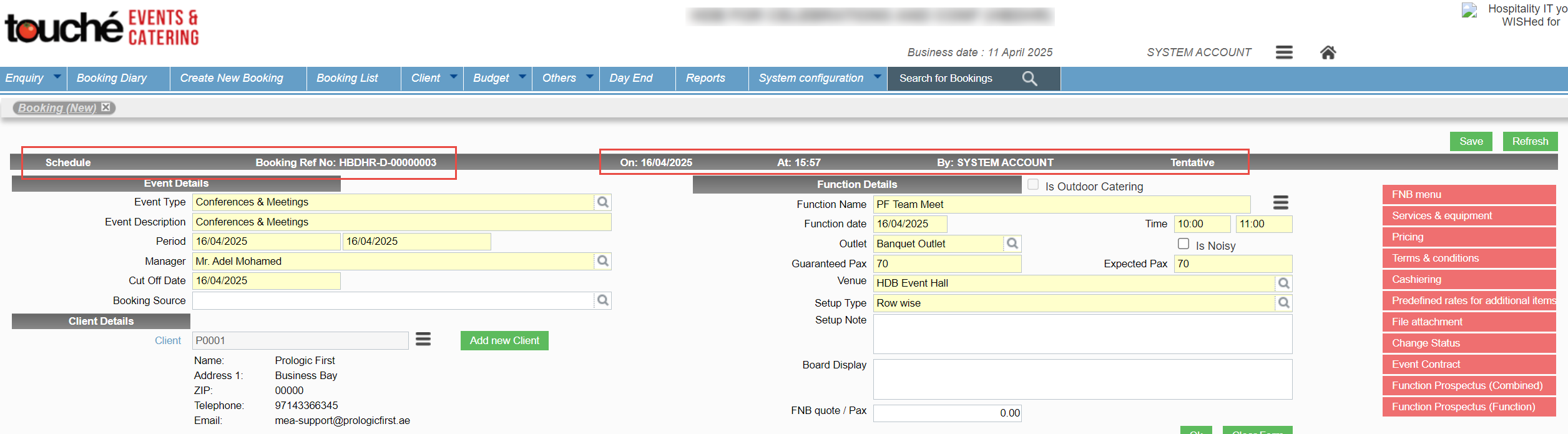Click the home icon in the header
Screen dimensions: 1568x434
pos(1328,52)
